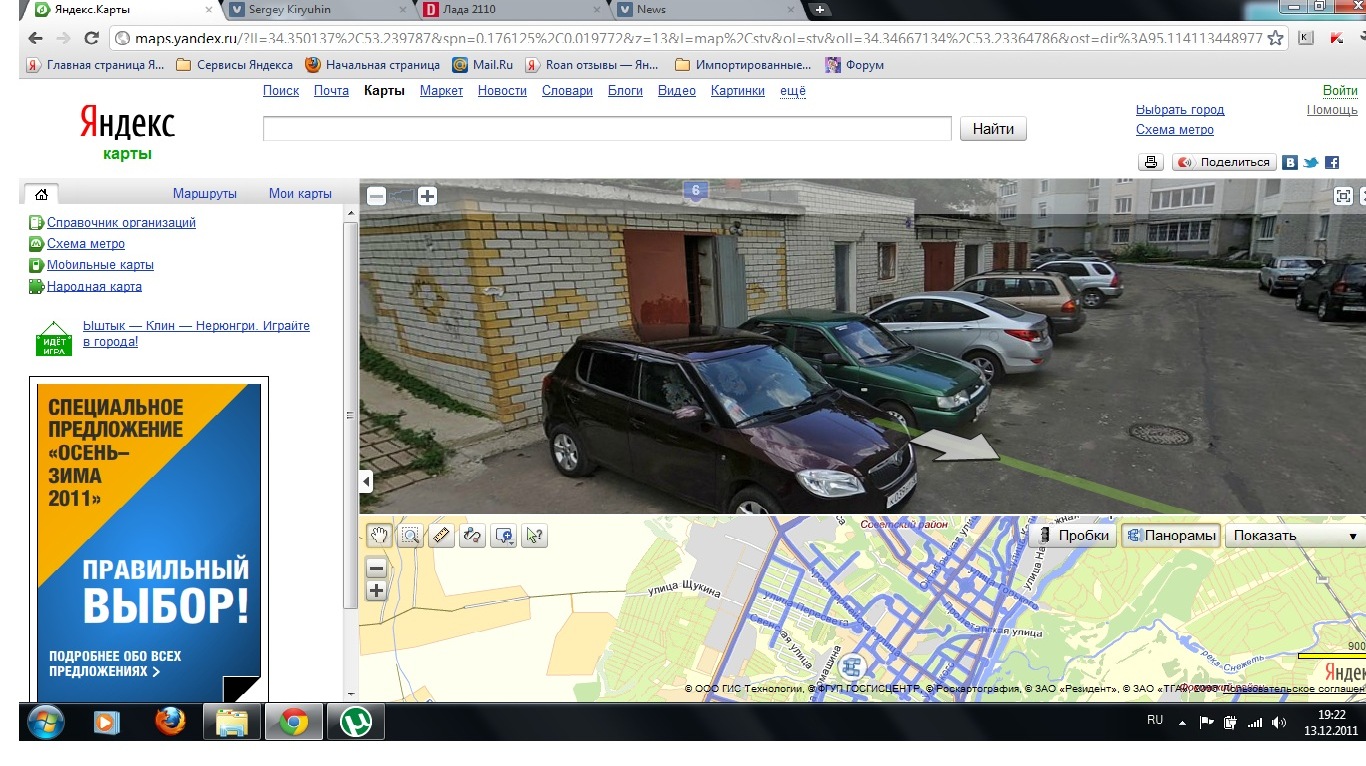Move forward along panorama arrow
Viewport: 1366px width, 766px height.
pyautogui.click(x=958, y=445)
